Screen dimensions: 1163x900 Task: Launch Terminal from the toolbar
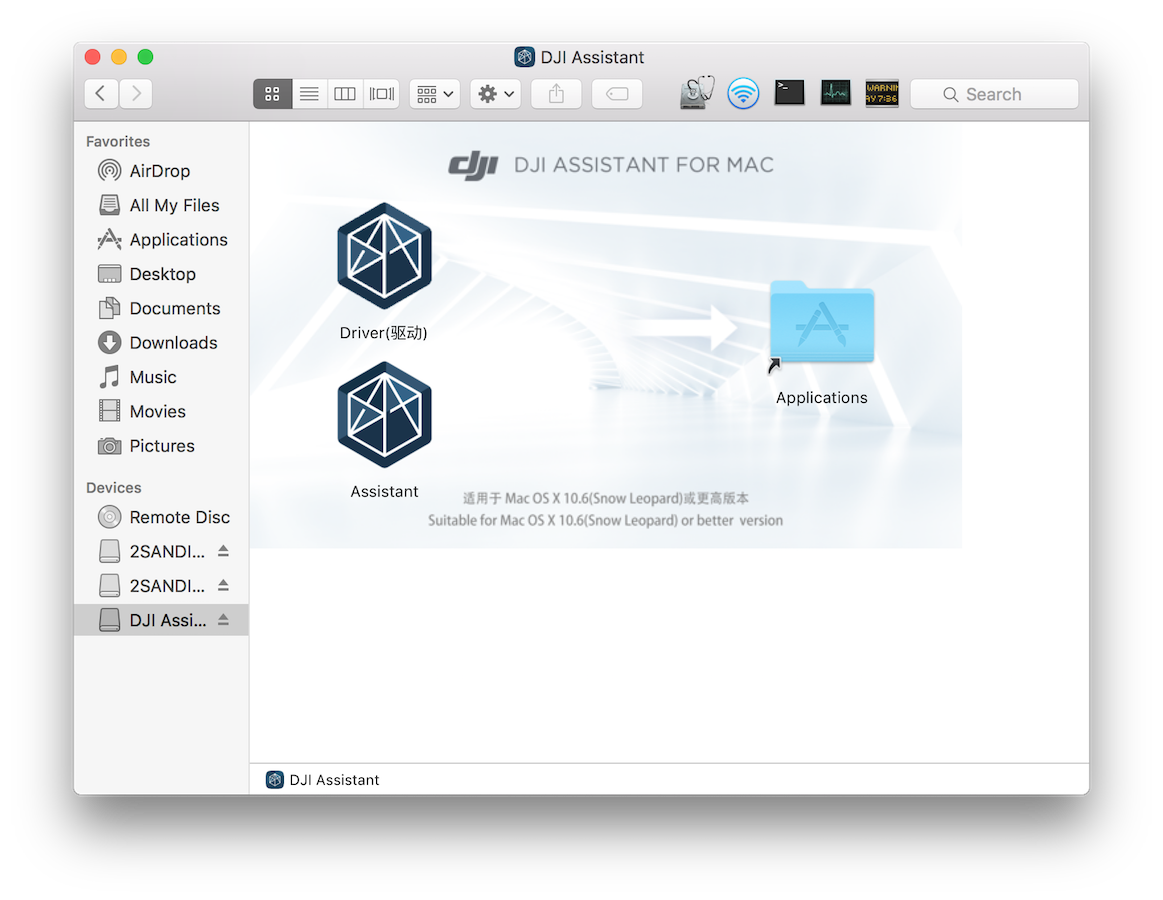(x=789, y=93)
